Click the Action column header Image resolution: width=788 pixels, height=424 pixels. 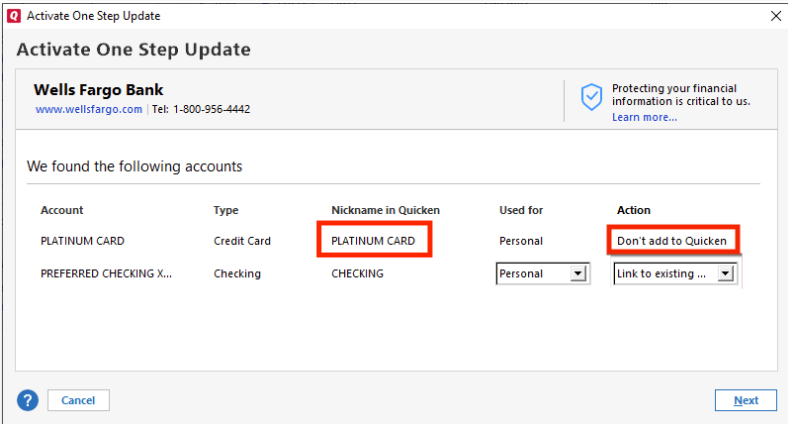(x=634, y=210)
